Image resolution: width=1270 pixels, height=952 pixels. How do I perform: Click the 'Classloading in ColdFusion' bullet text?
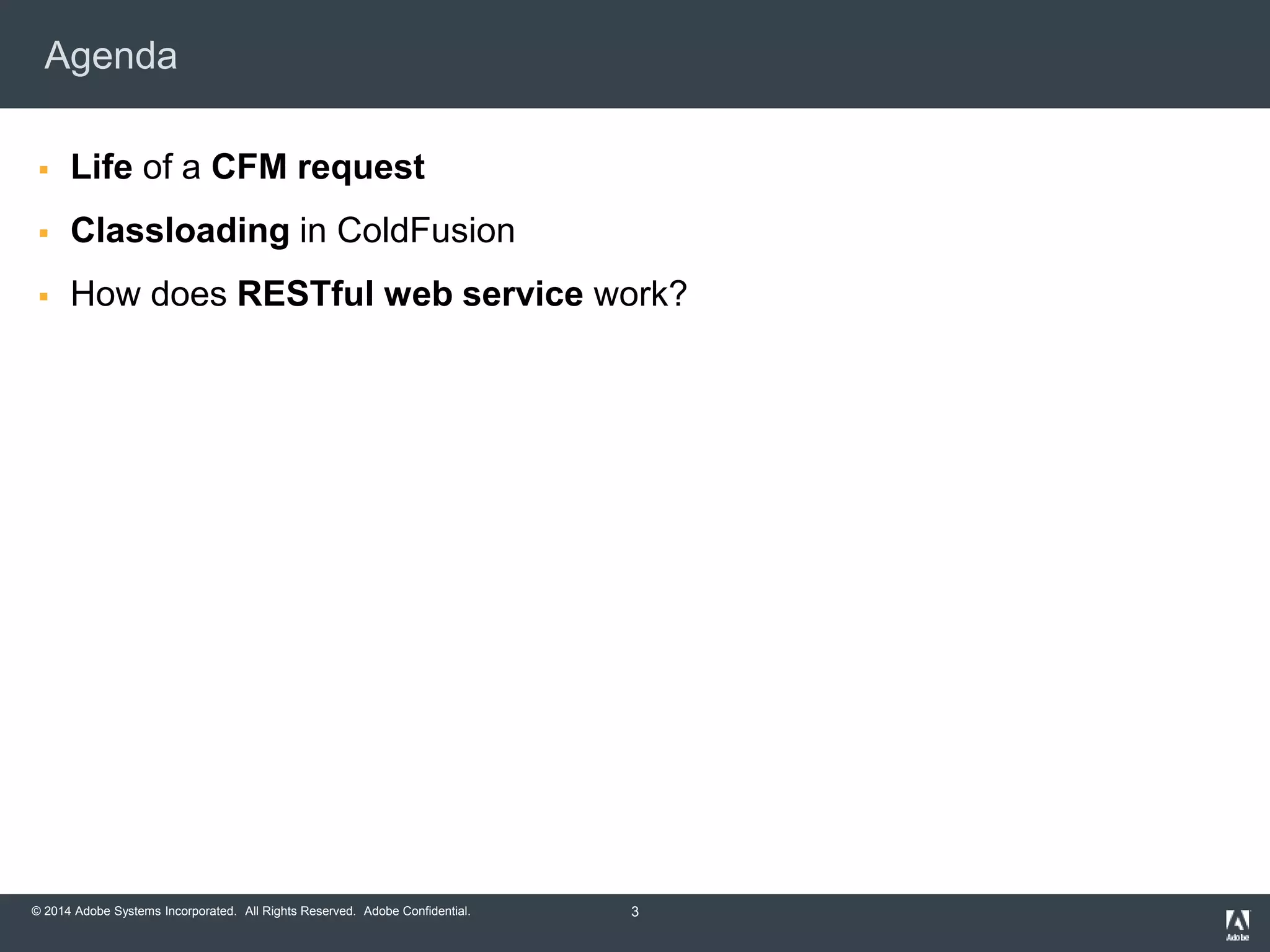[x=293, y=231]
